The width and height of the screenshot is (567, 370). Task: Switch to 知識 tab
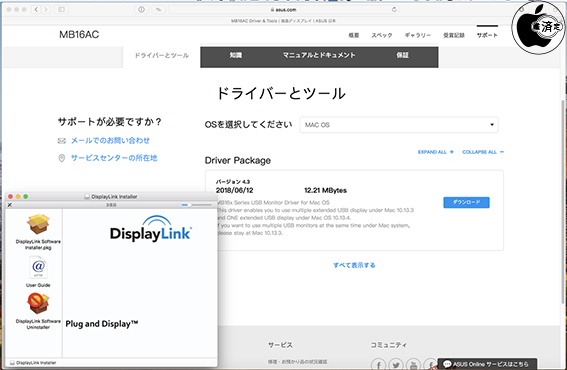tap(236, 55)
